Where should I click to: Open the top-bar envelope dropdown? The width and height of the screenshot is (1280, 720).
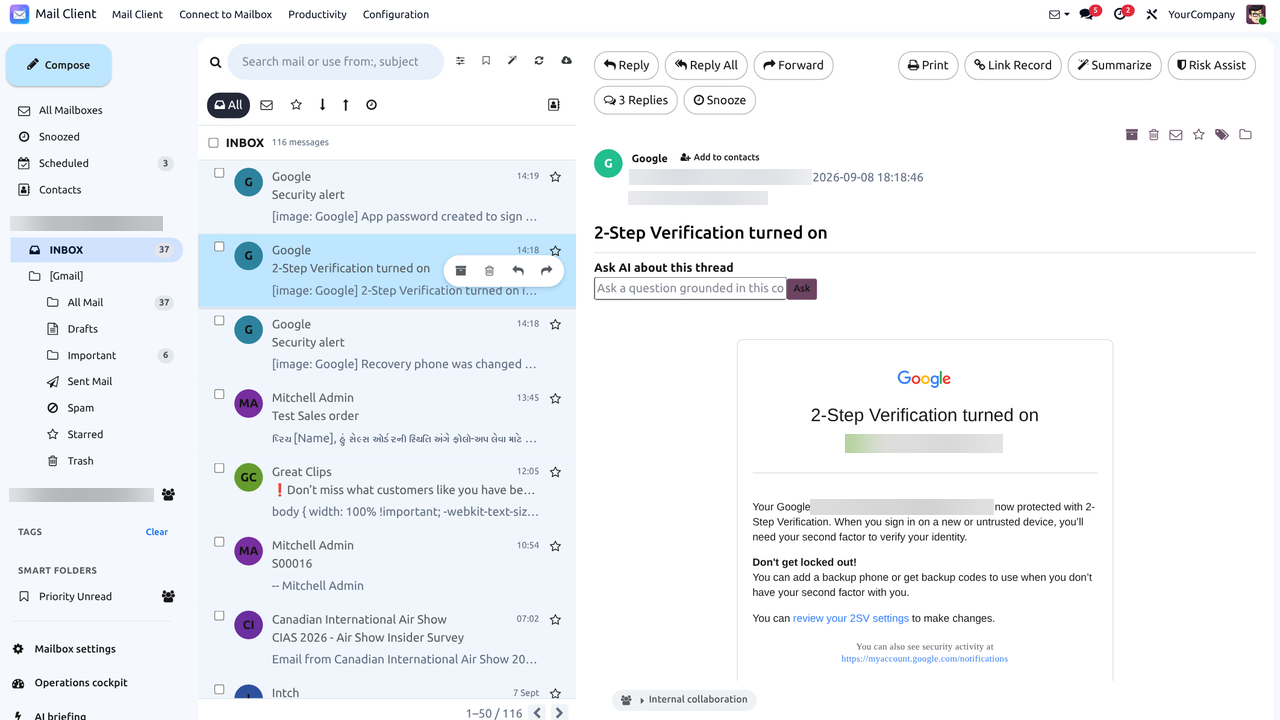1059,15
